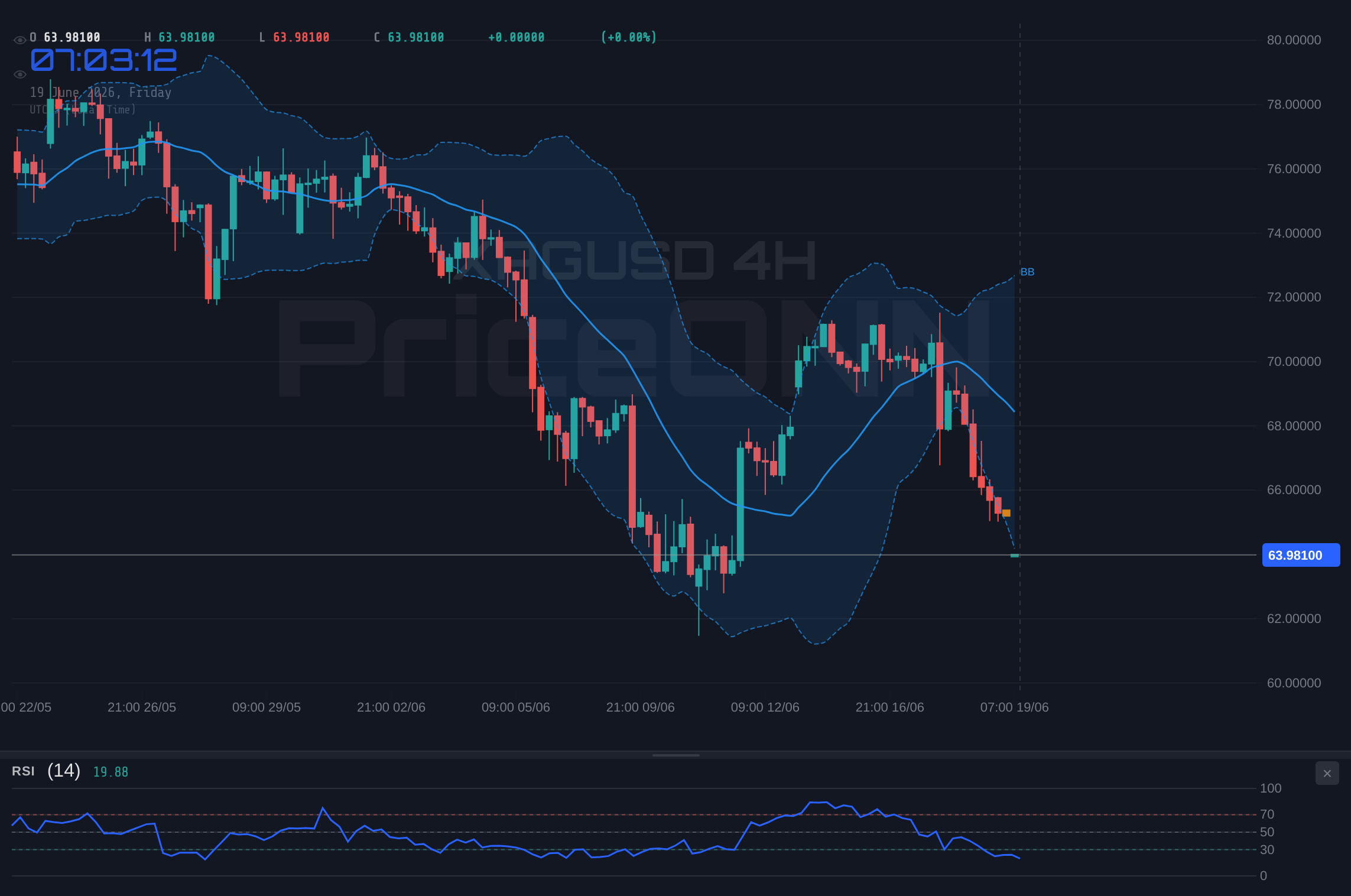Open the RSI period setting (14)
Image resolution: width=1351 pixels, height=896 pixels.
tap(64, 771)
